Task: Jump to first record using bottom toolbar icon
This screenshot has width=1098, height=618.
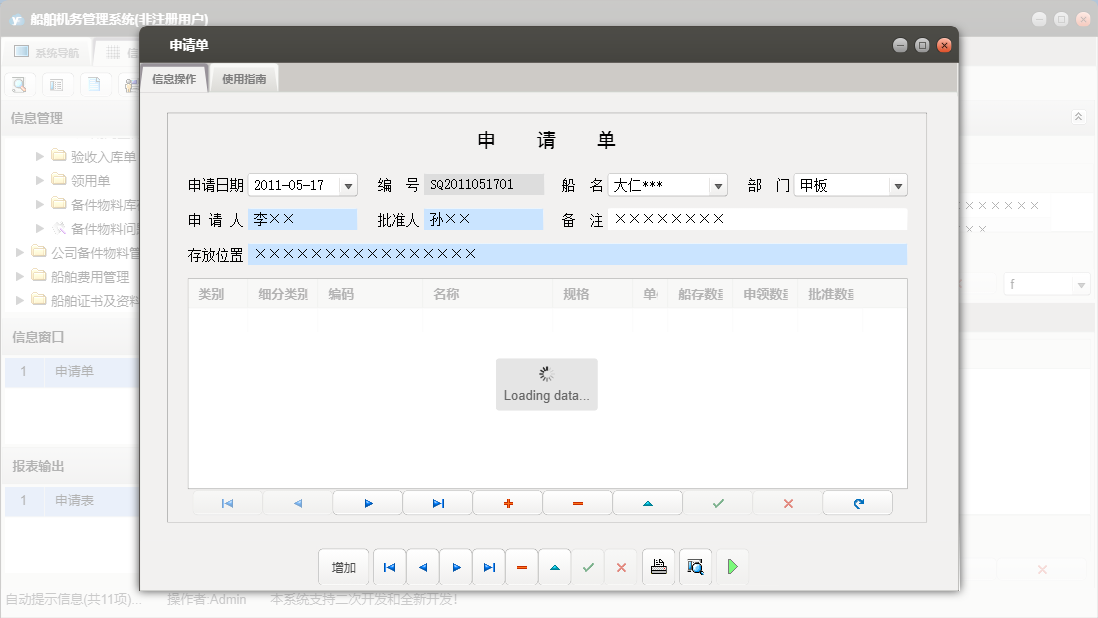Action: pyautogui.click(x=389, y=567)
